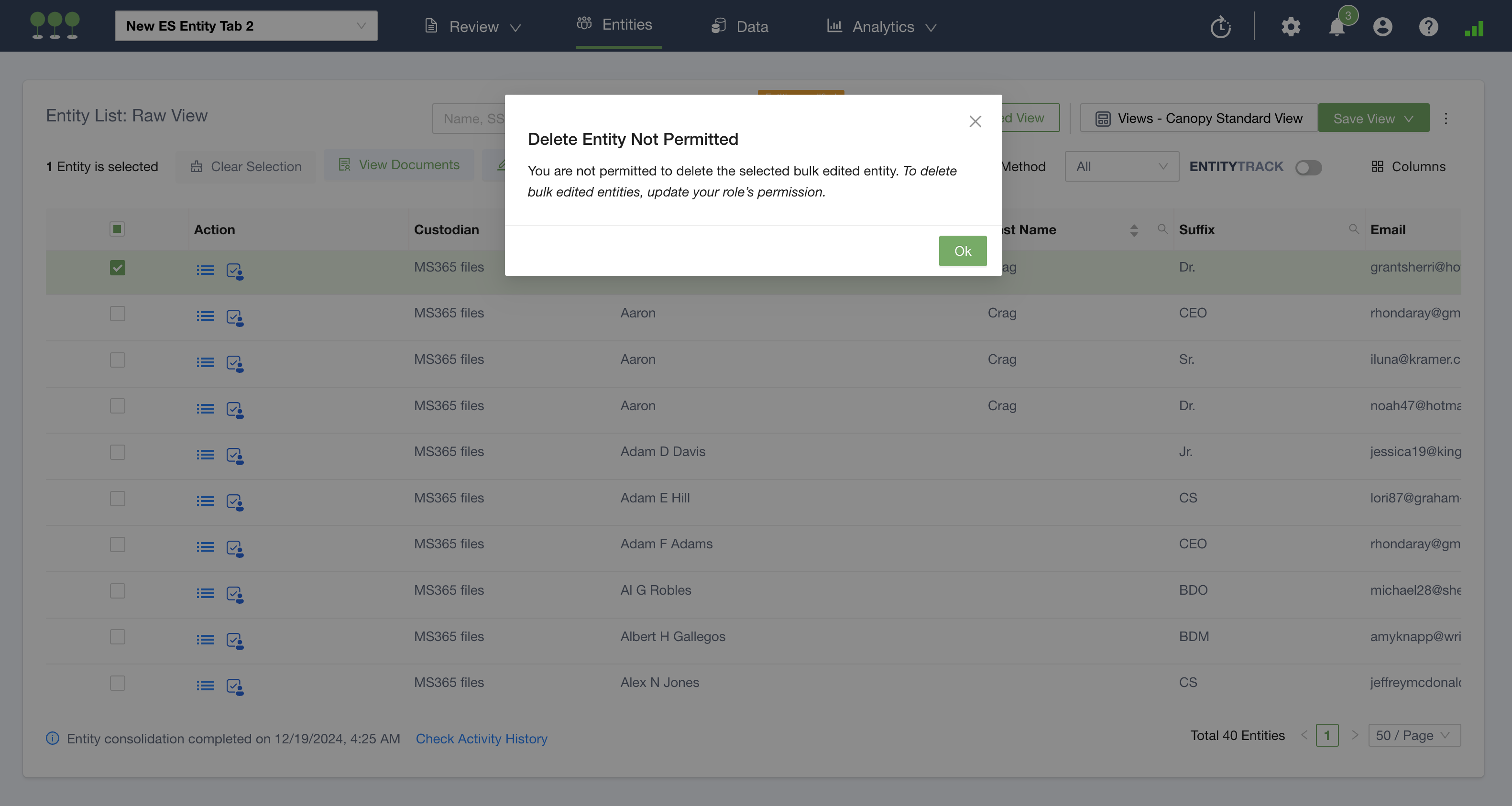Click the settings gear icon

click(x=1290, y=27)
